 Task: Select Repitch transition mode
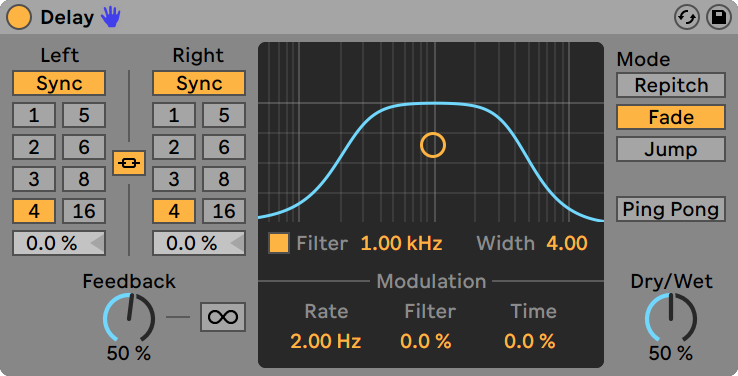click(671, 85)
